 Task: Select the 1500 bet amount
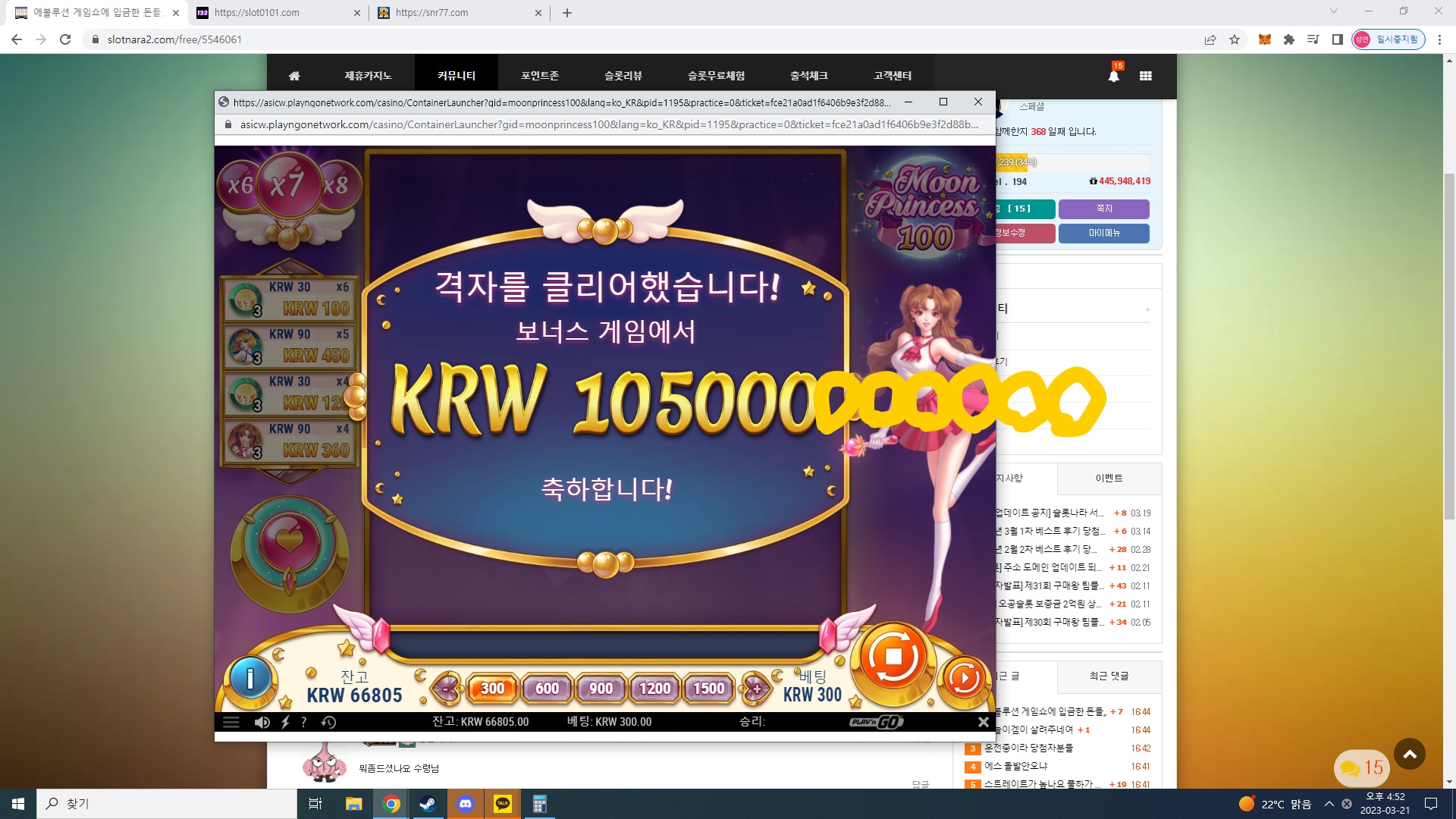coord(709,688)
